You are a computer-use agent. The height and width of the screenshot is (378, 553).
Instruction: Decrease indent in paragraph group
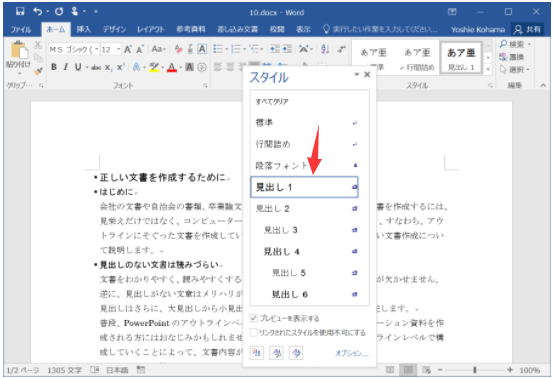click(x=275, y=49)
